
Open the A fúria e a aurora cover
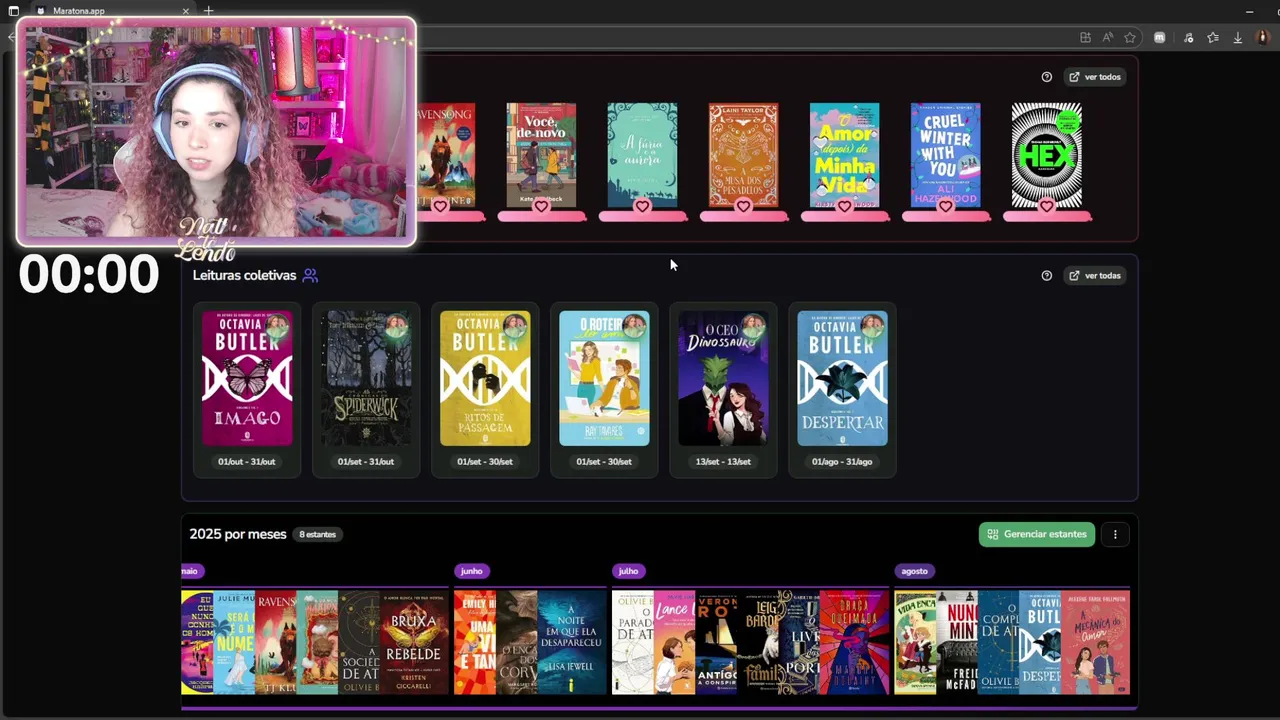[x=642, y=155]
